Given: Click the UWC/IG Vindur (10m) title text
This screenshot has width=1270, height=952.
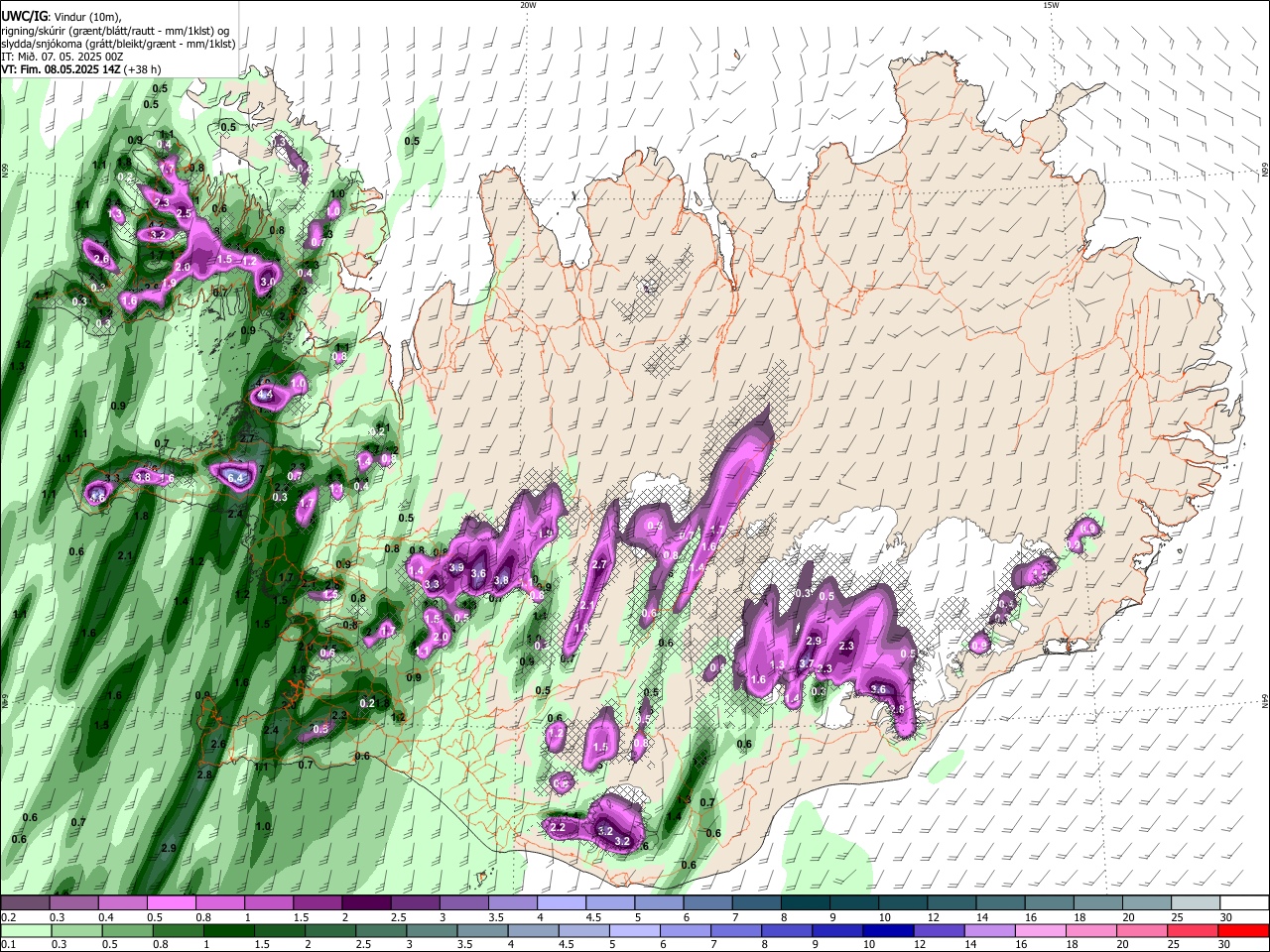Looking at the screenshot, I should click(x=60, y=16).
